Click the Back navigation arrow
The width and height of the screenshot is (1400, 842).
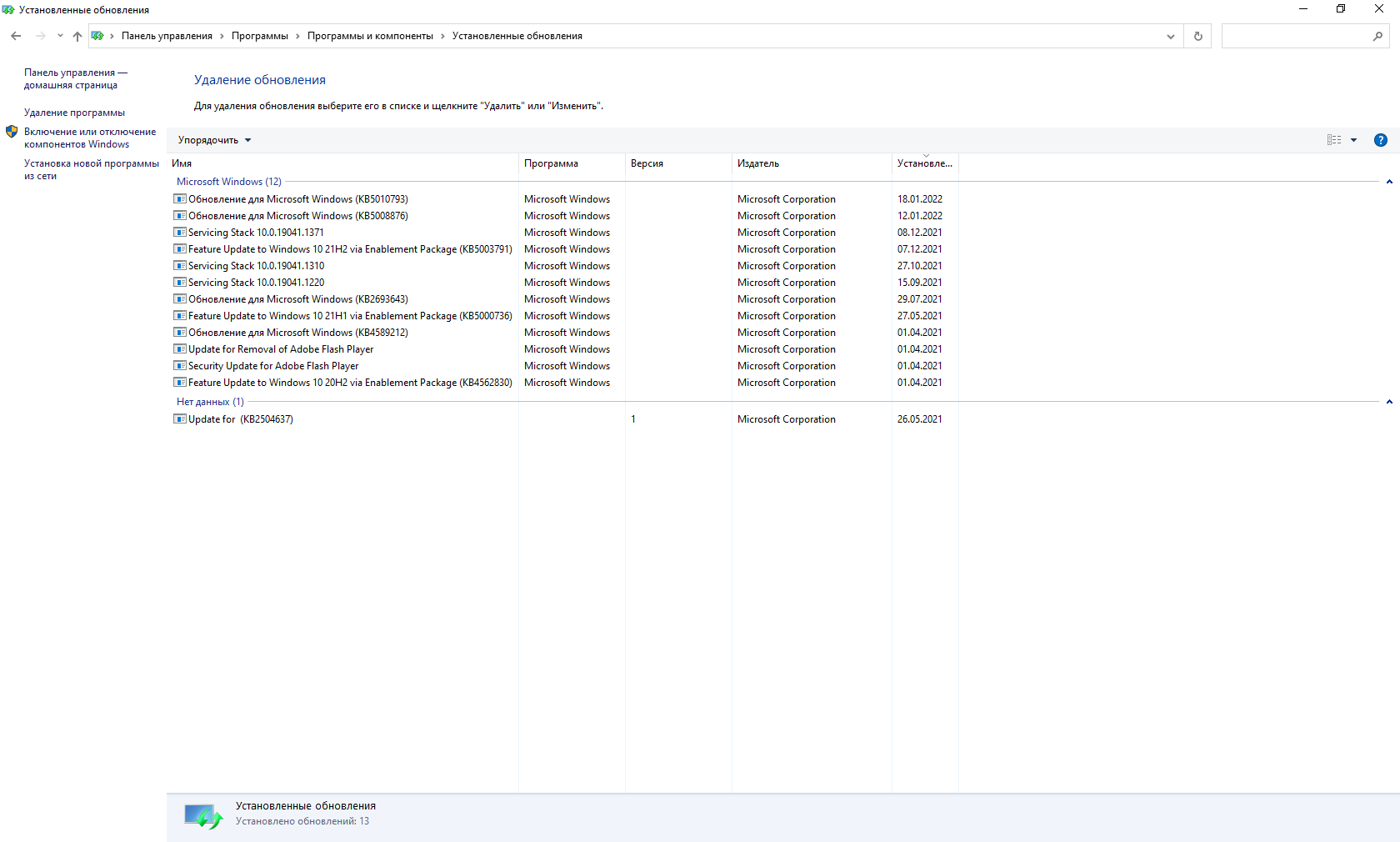tap(16, 36)
